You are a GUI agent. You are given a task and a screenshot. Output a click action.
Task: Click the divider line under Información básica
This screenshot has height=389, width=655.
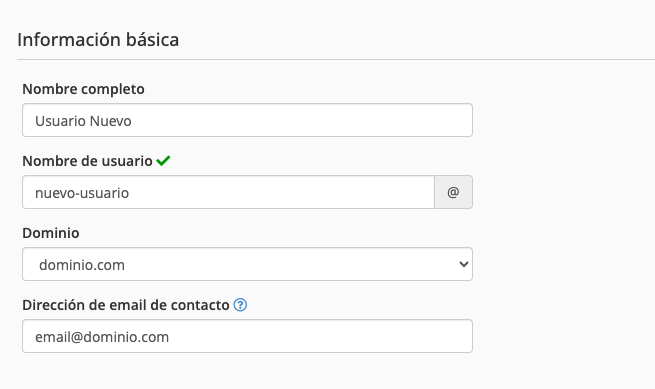(x=336, y=59)
